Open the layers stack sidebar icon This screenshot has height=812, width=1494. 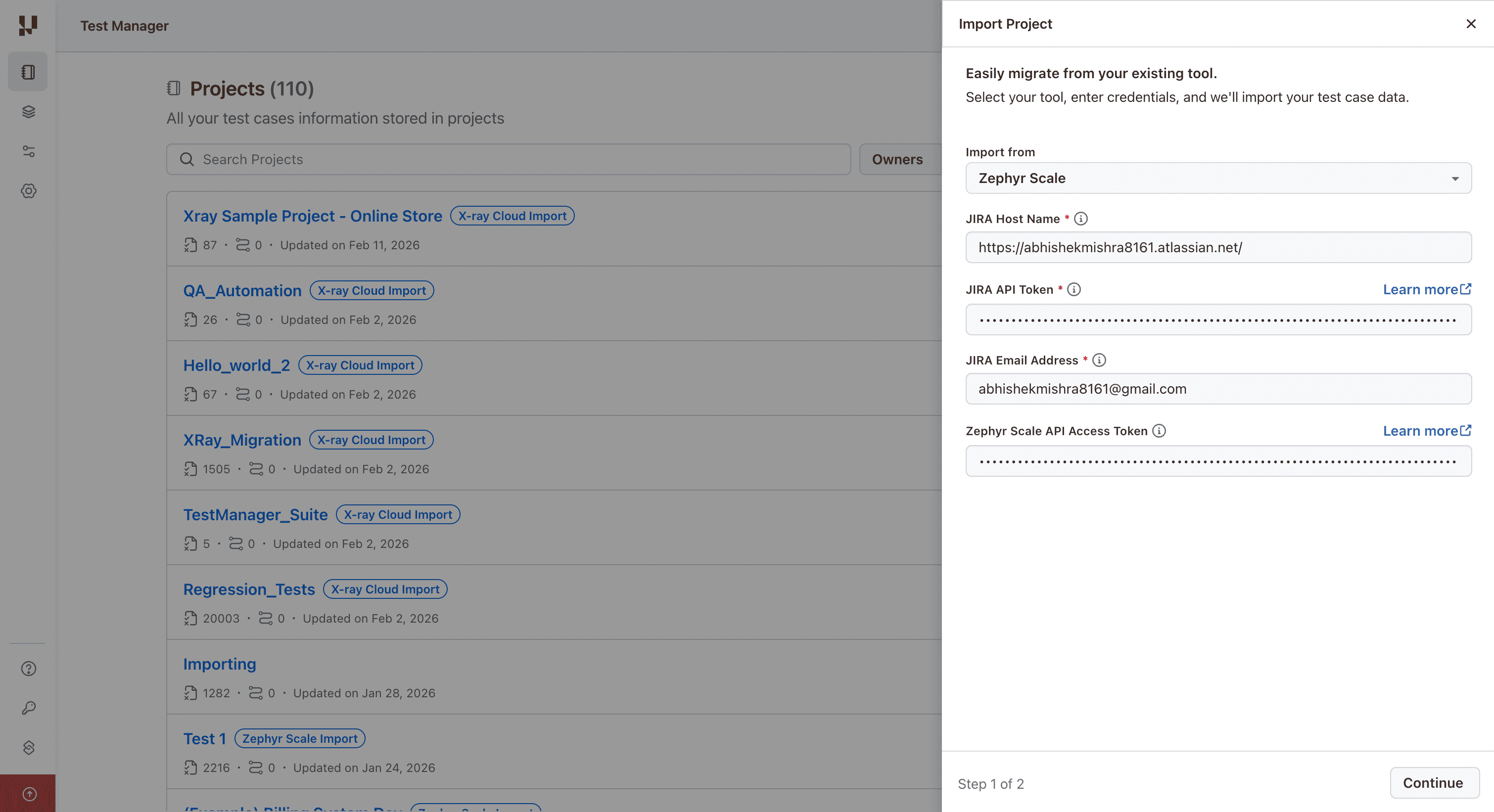point(28,112)
